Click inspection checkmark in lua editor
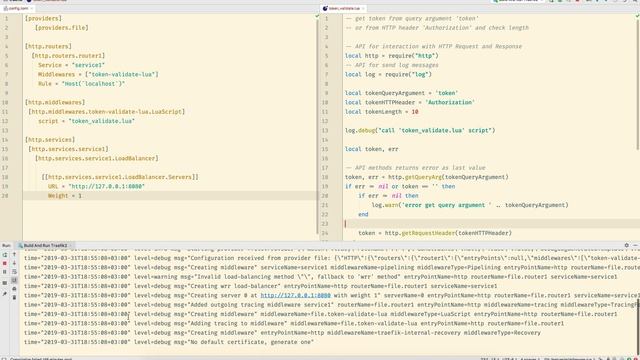The height and width of the screenshot is (360, 640). (637, 16)
